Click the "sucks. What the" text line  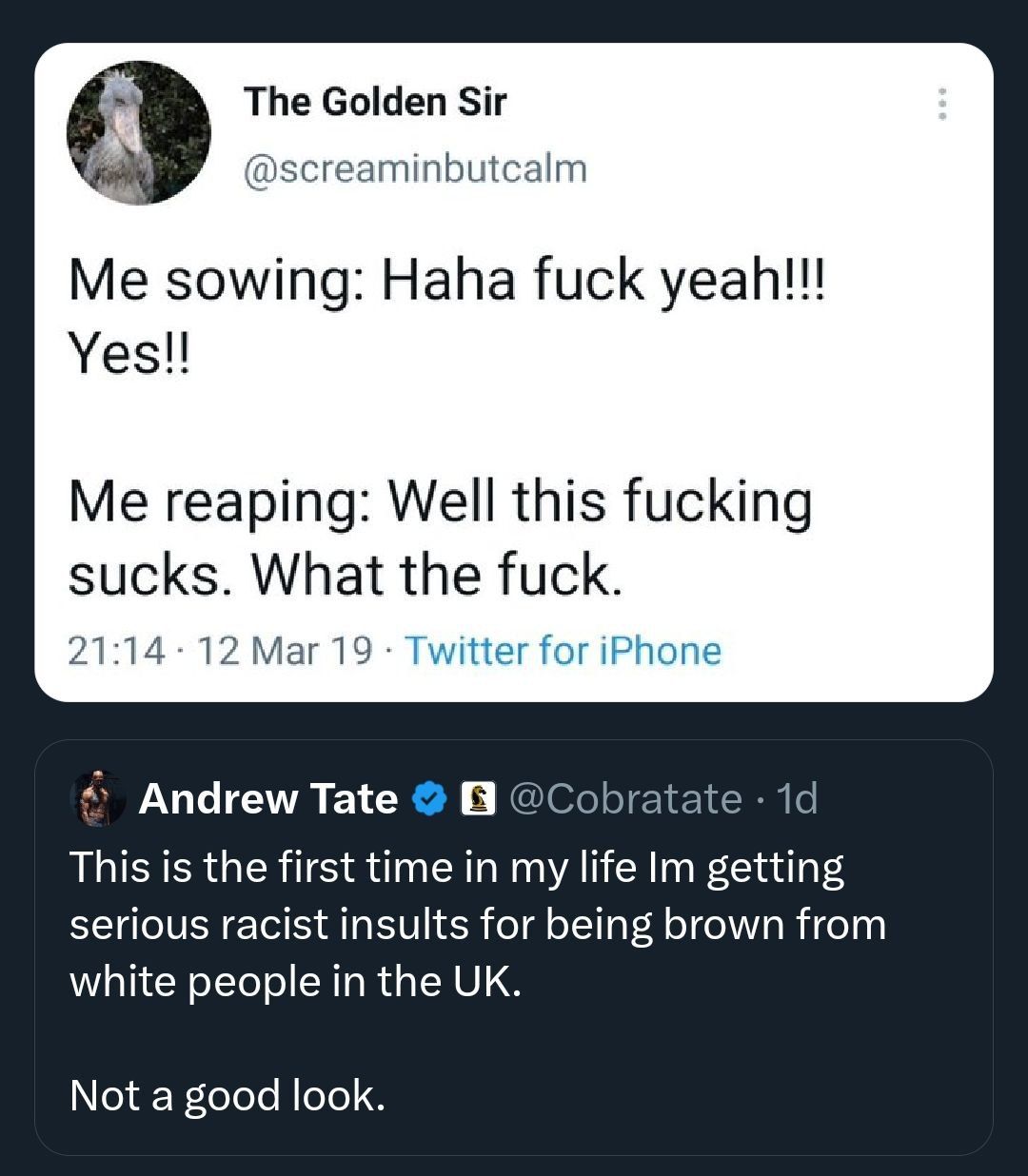pyautogui.click(x=345, y=575)
